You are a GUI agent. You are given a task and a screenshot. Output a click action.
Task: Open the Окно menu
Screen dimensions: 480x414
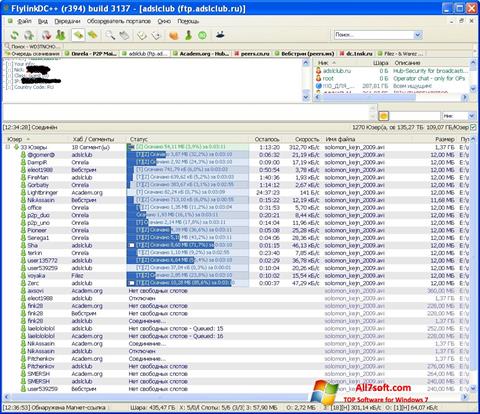point(164,21)
